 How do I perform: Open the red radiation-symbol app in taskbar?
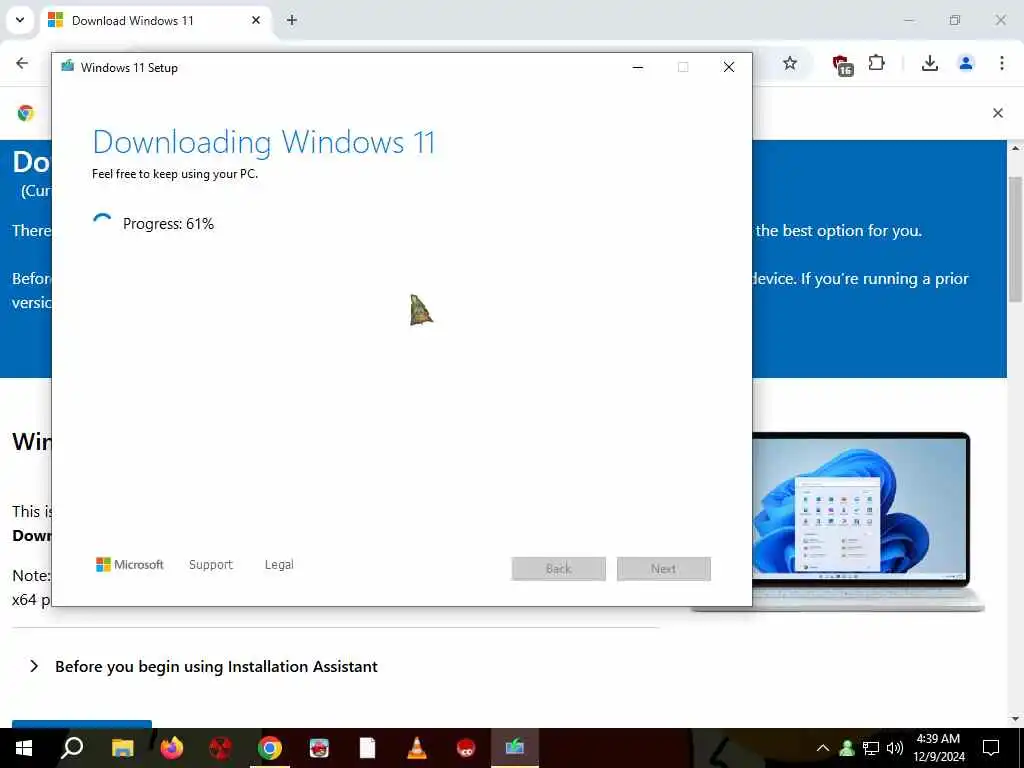coord(221,748)
